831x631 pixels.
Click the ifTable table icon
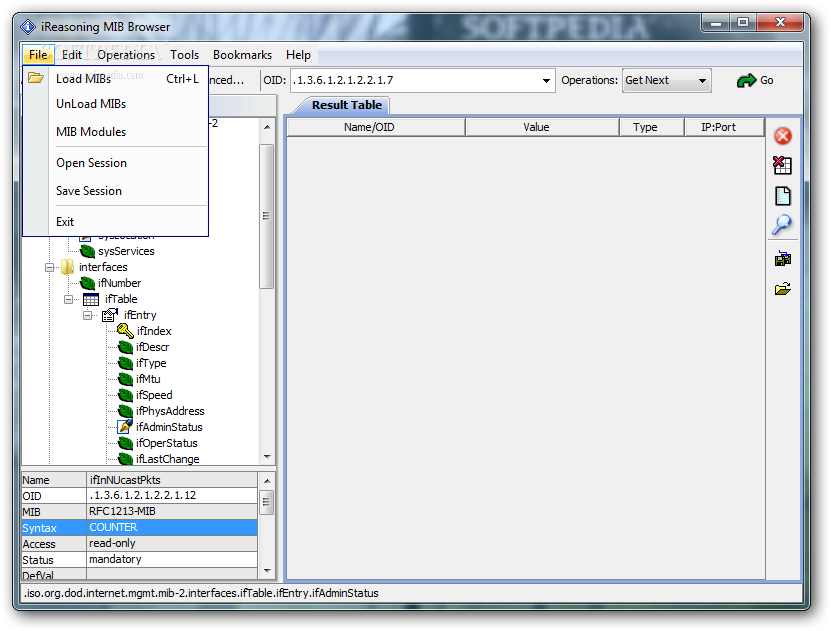pos(91,299)
